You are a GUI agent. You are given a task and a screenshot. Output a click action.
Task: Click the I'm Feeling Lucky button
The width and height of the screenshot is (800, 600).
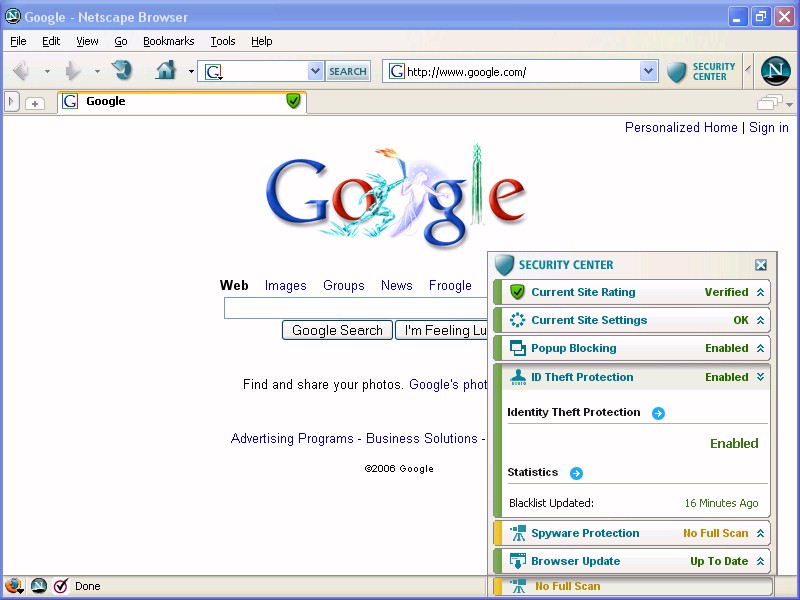point(442,330)
